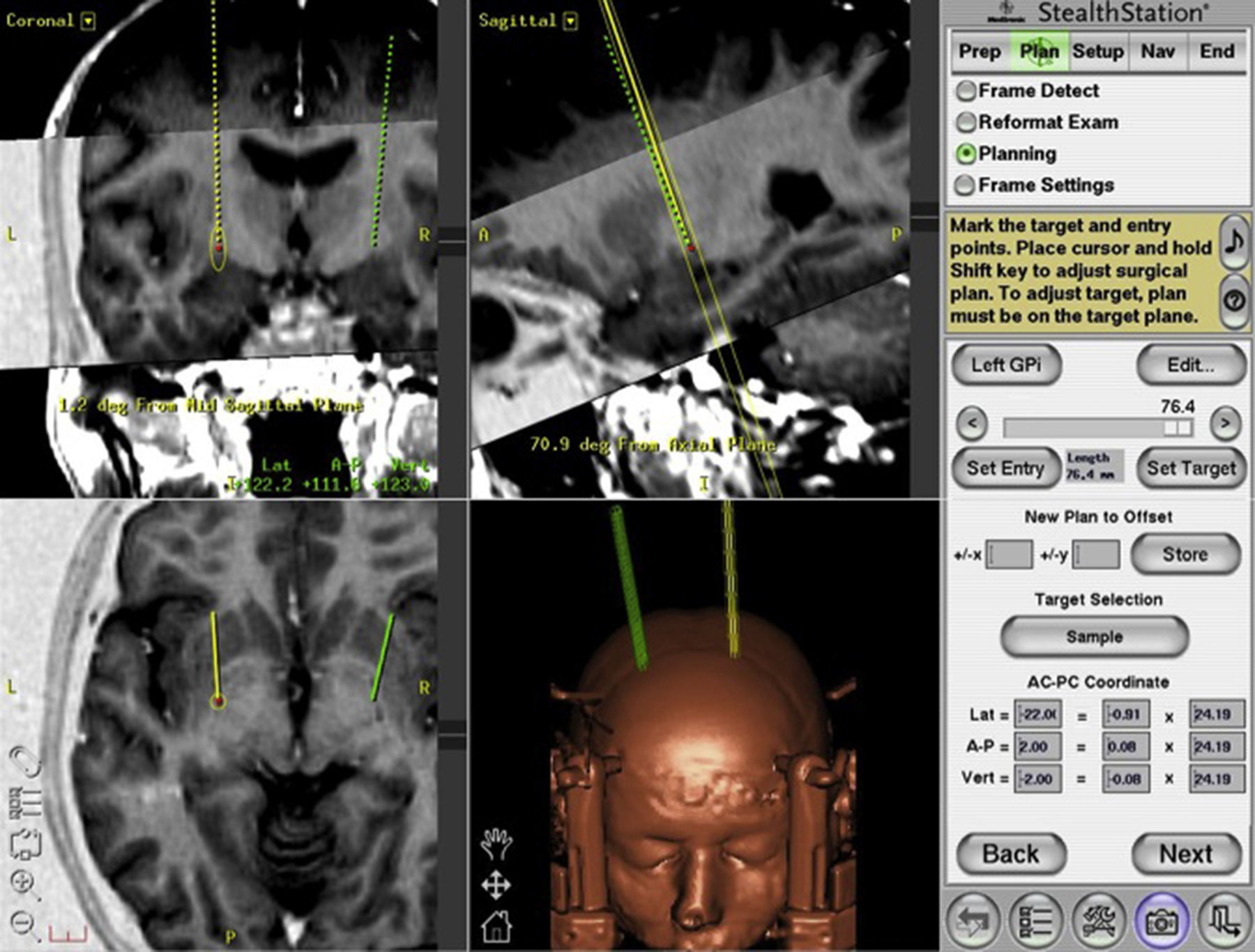Select the hand grab tool in 3D view
Image resolution: width=1255 pixels, height=952 pixels.
(496, 843)
